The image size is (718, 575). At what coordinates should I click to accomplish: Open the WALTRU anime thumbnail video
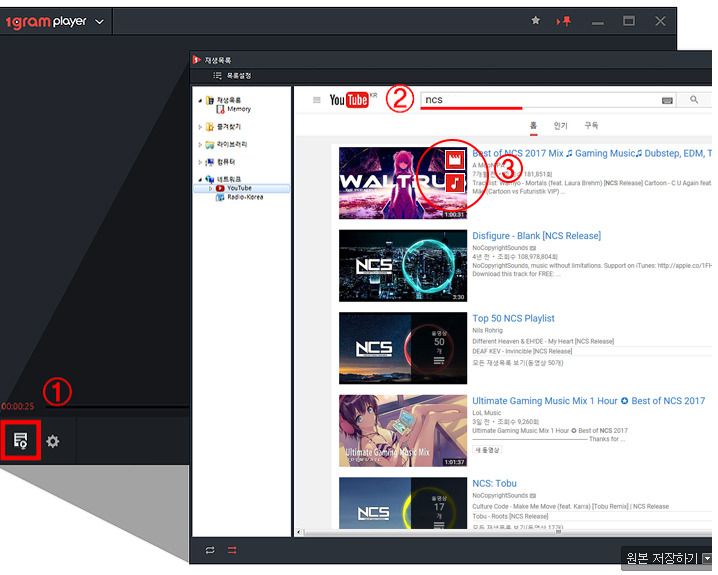point(403,183)
